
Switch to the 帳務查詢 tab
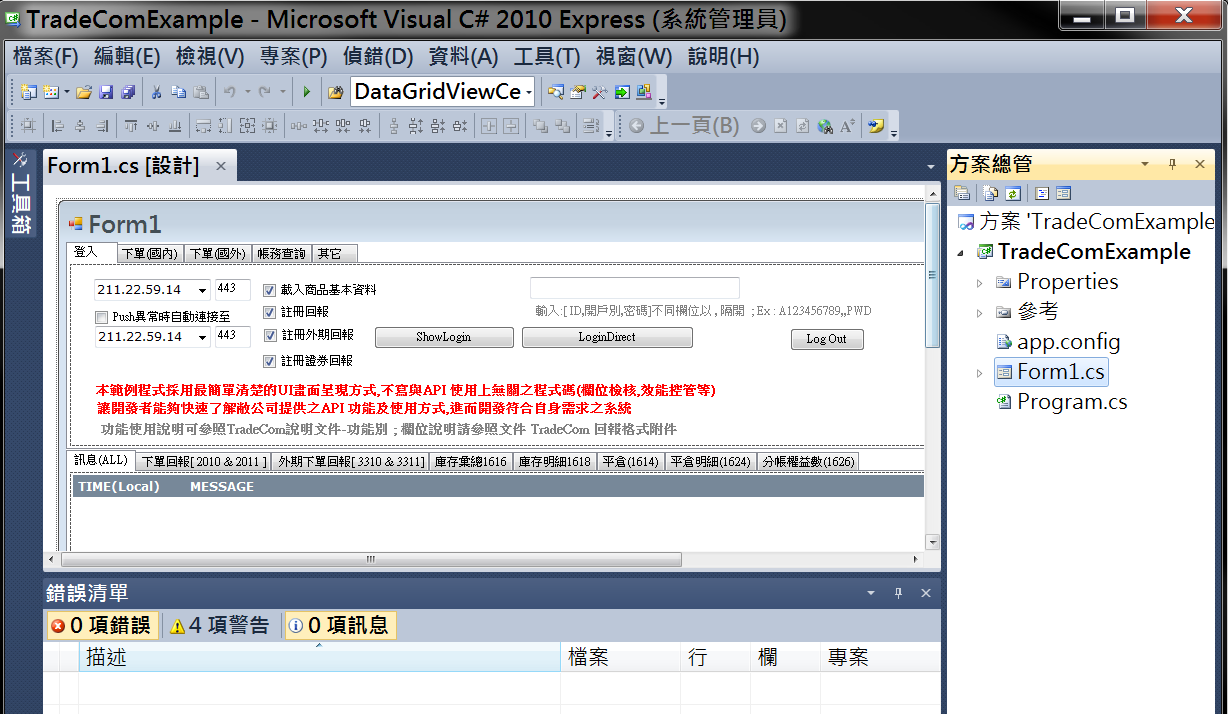pyautogui.click(x=281, y=254)
